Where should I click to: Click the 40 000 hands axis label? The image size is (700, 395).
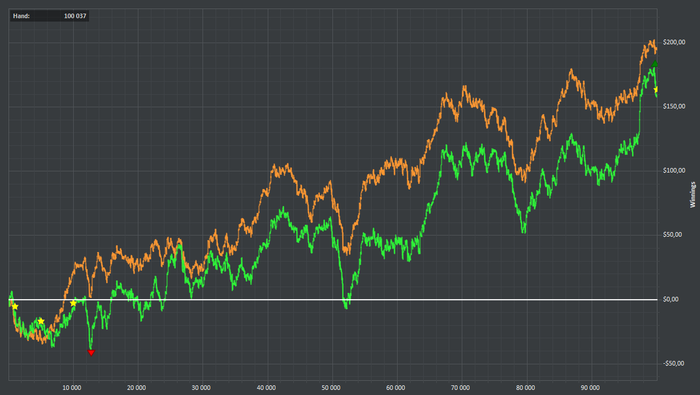click(266, 388)
